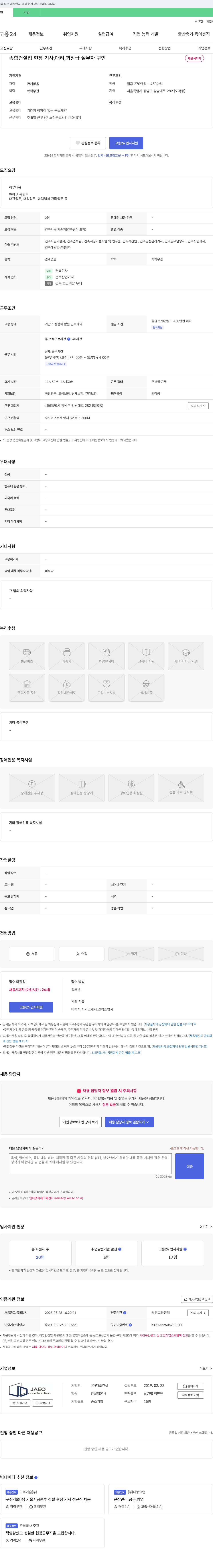Screen dimensions: 213x1568
Task: Open the 출산휴가·육아휴직 menu
Action: (x=193, y=34)
